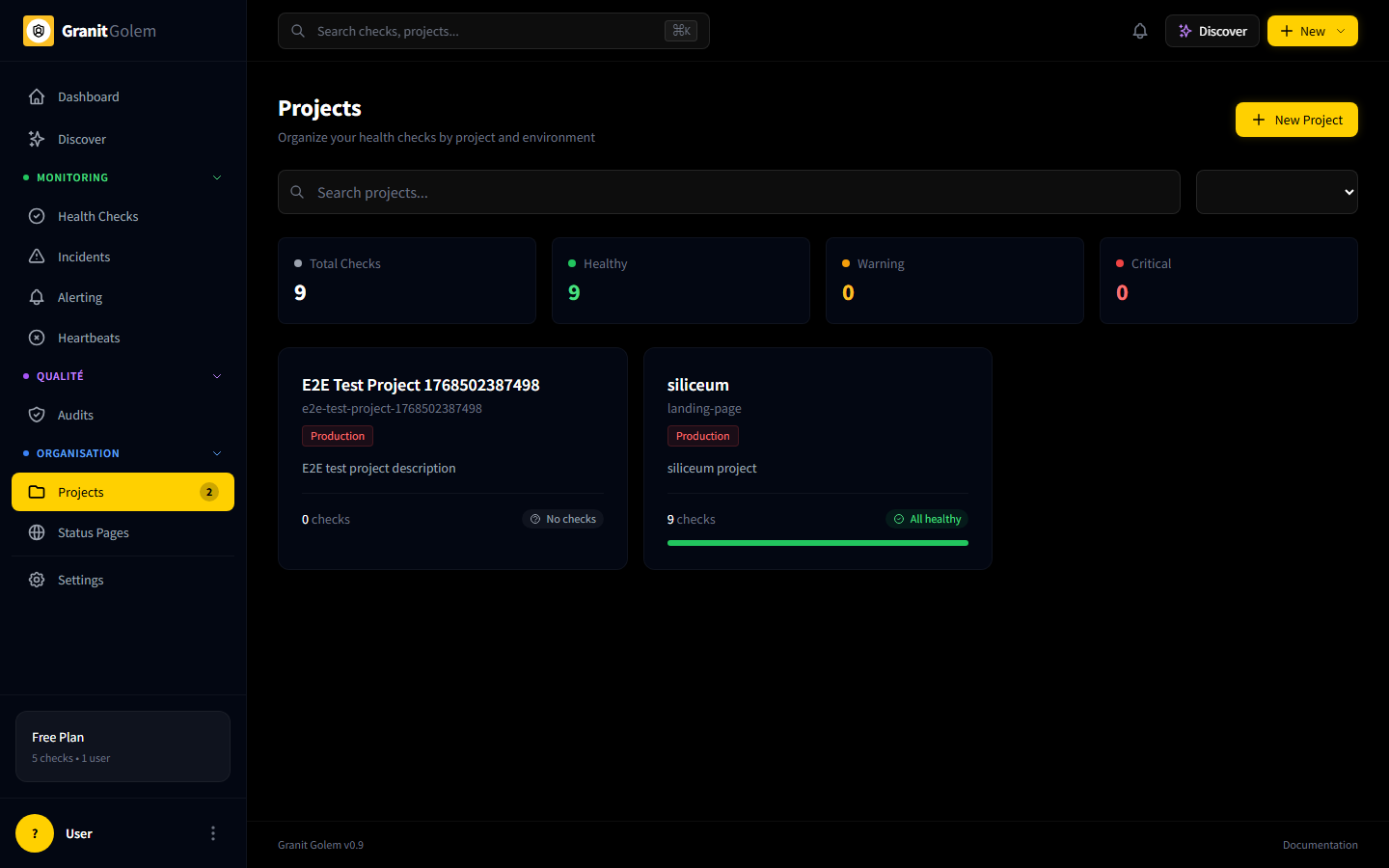Click the No checks status badge
The image size is (1389, 868).
pyautogui.click(x=563, y=519)
